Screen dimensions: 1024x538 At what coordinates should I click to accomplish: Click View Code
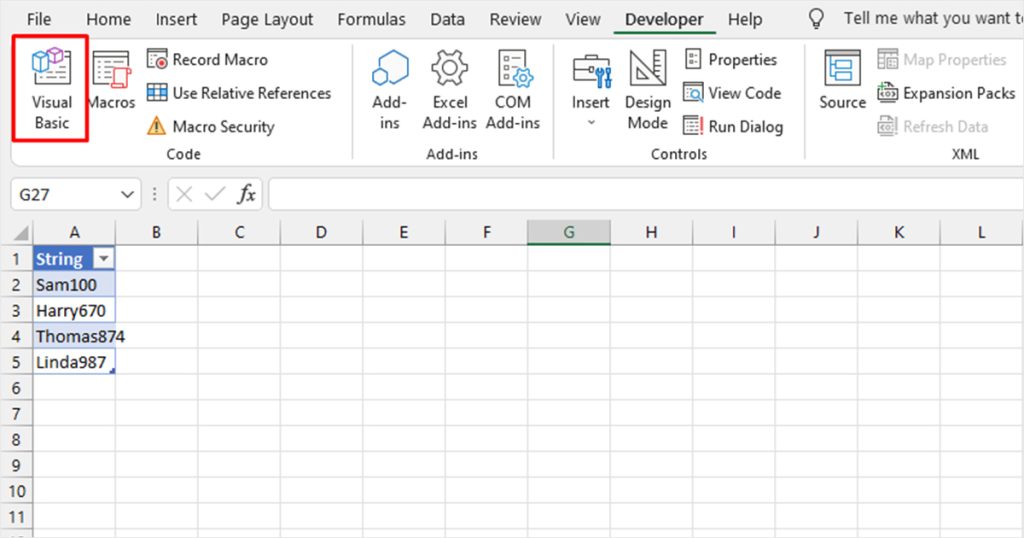[x=732, y=93]
